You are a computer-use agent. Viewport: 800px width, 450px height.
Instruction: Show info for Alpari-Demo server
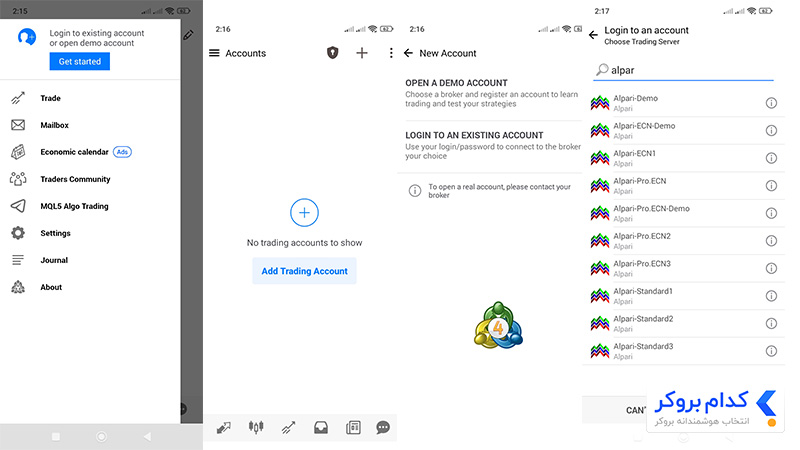771,103
